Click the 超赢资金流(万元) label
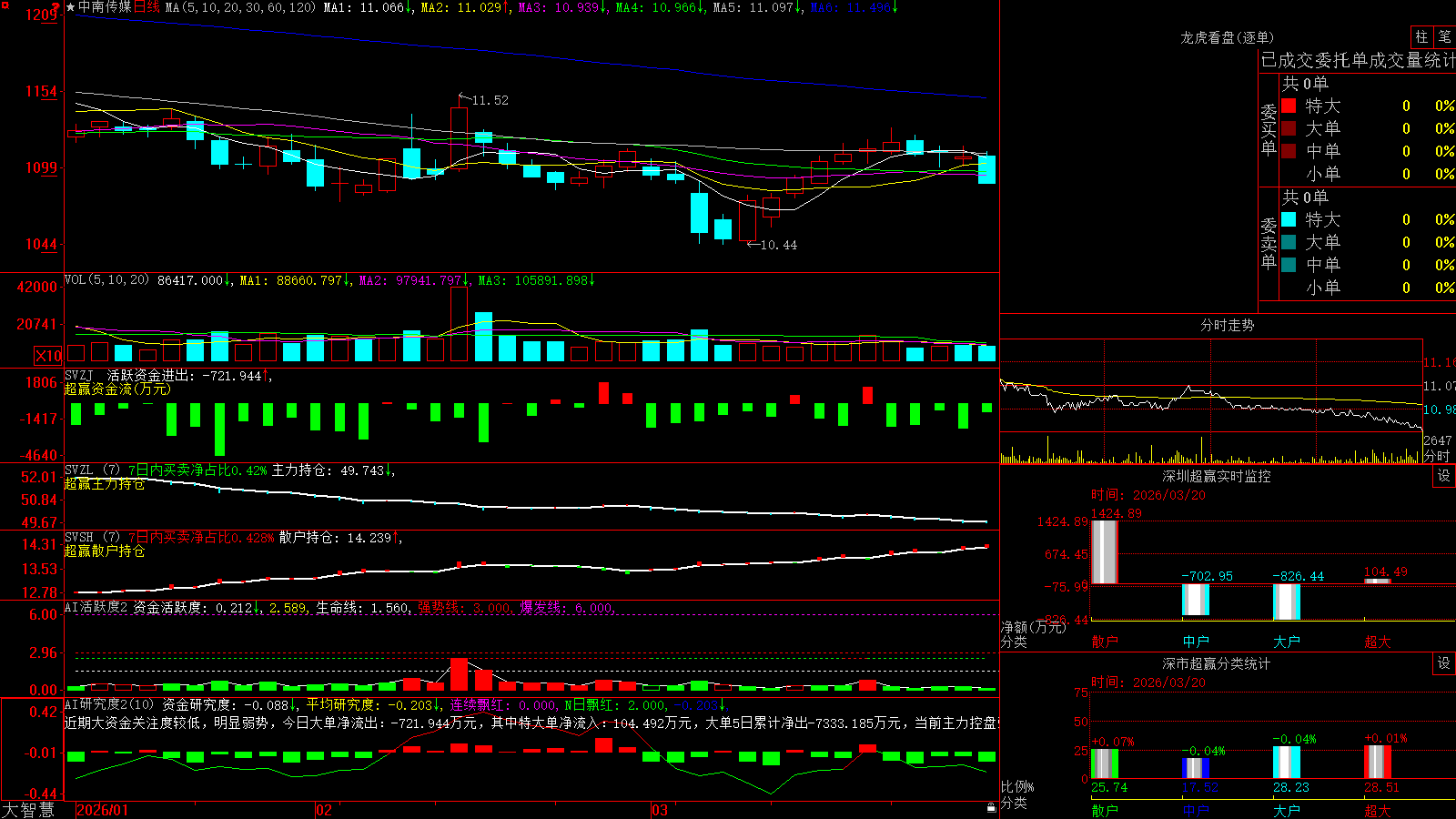 click(x=117, y=389)
